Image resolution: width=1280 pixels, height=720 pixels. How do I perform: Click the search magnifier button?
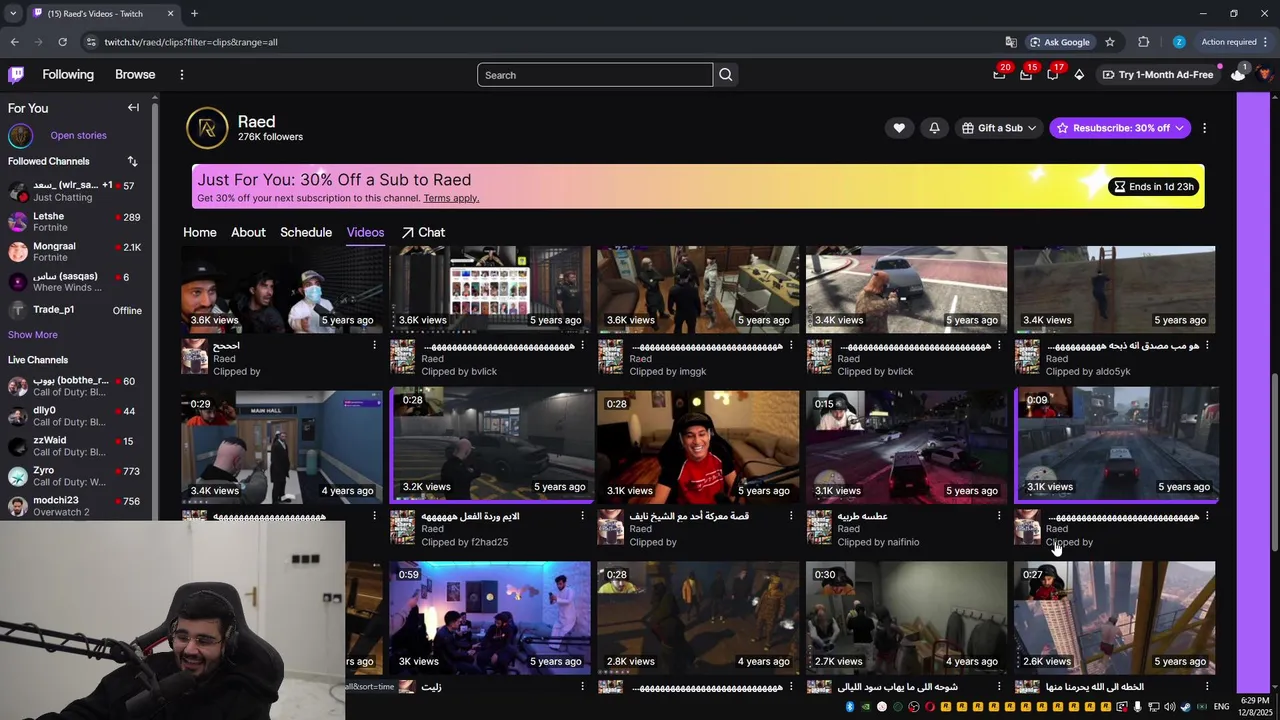point(726,75)
